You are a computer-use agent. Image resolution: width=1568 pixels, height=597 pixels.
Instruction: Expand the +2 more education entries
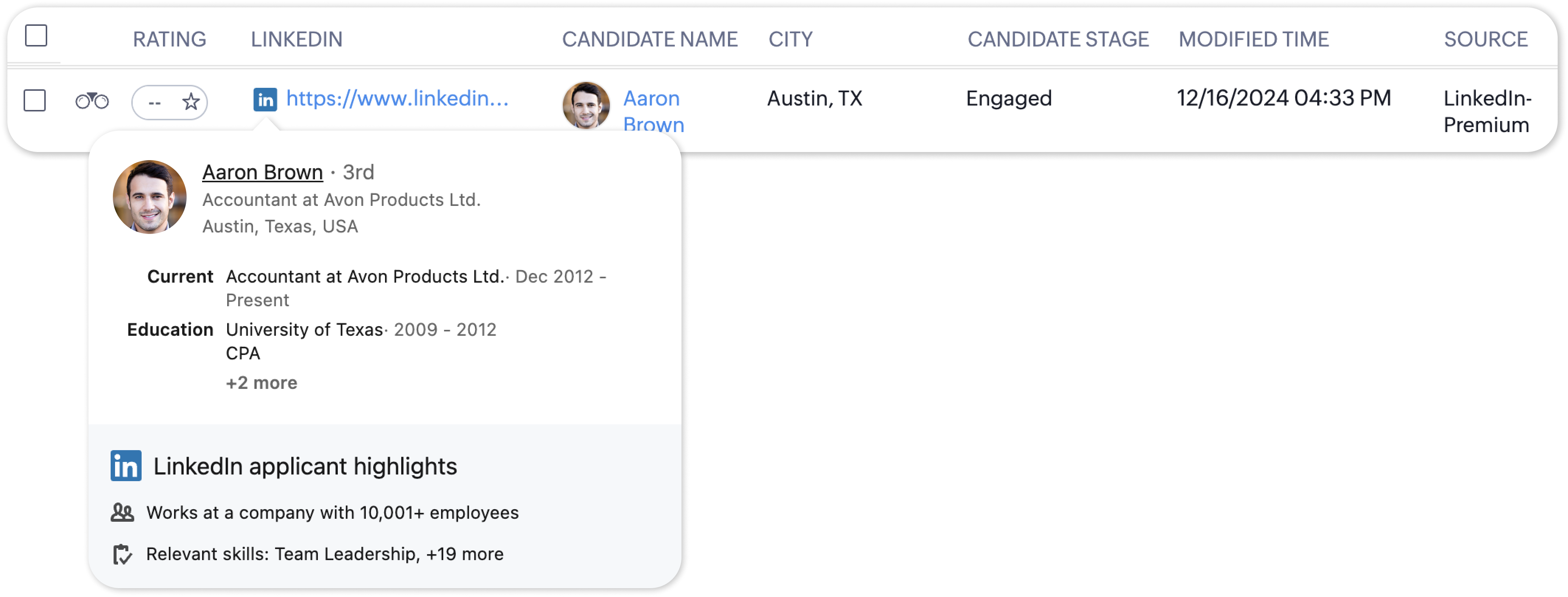coord(261,383)
